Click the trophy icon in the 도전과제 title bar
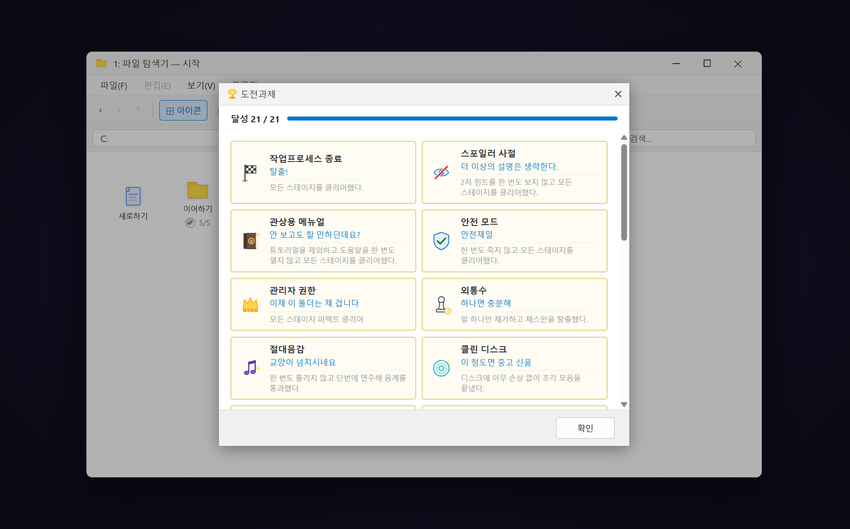 coord(232,94)
